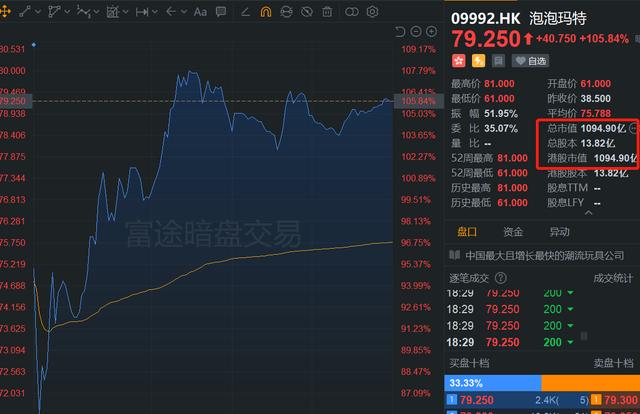The width and height of the screenshot is (640, 414).
Task: Select the trend line drawing tool
Action: 24,12
